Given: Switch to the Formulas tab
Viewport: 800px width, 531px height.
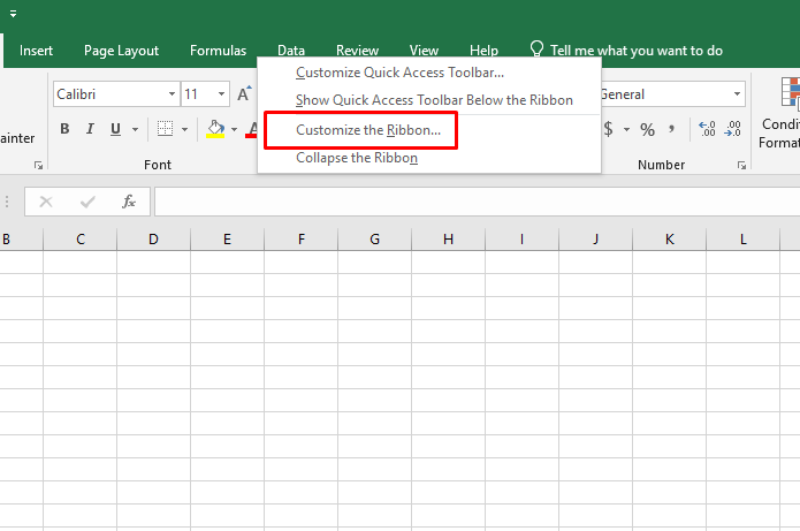Looking at the screenshot, I should [x=218, y=50].
